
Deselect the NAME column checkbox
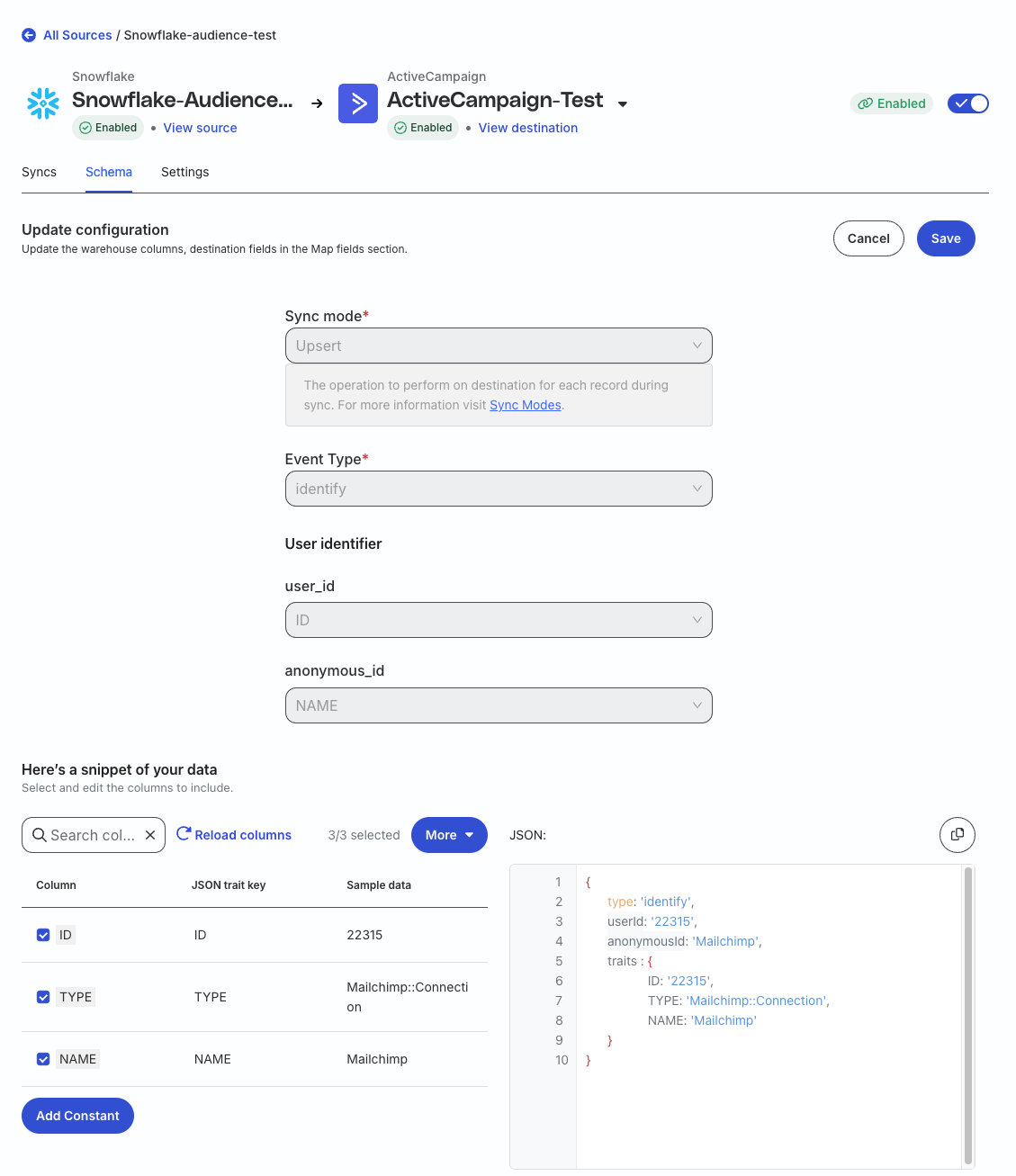pyautogui.click(x=43, y=1059)
